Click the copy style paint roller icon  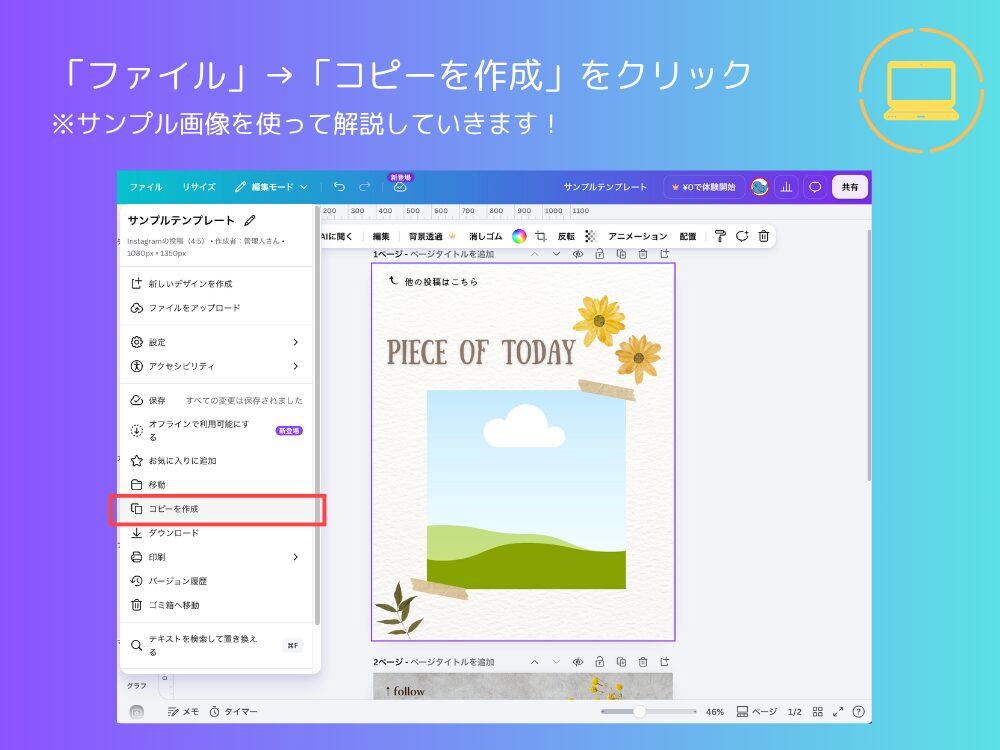720,237
